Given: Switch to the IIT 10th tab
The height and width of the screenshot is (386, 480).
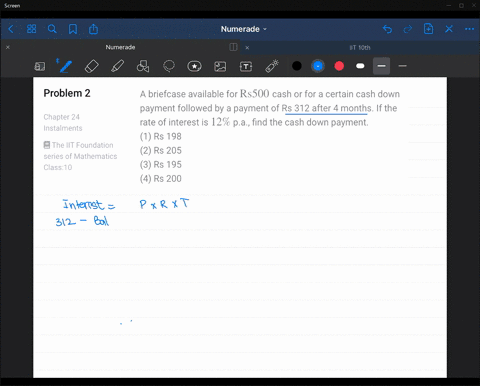Looking at the screenshot, I should [360, 48].
